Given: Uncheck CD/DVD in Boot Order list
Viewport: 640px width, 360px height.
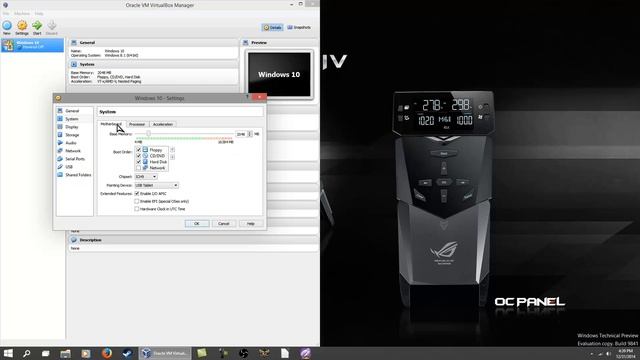Looking at the screenshot, I should click(x=138, y=156).
